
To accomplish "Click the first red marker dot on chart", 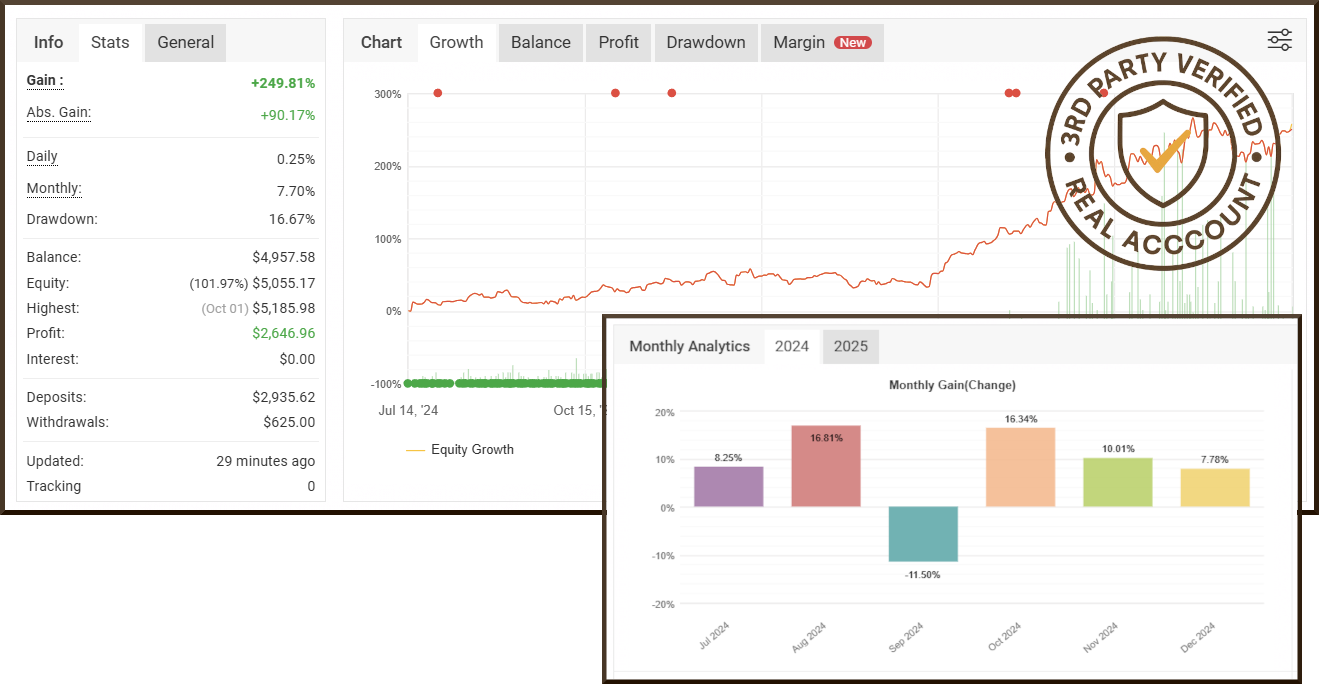I will pos(437,93).
